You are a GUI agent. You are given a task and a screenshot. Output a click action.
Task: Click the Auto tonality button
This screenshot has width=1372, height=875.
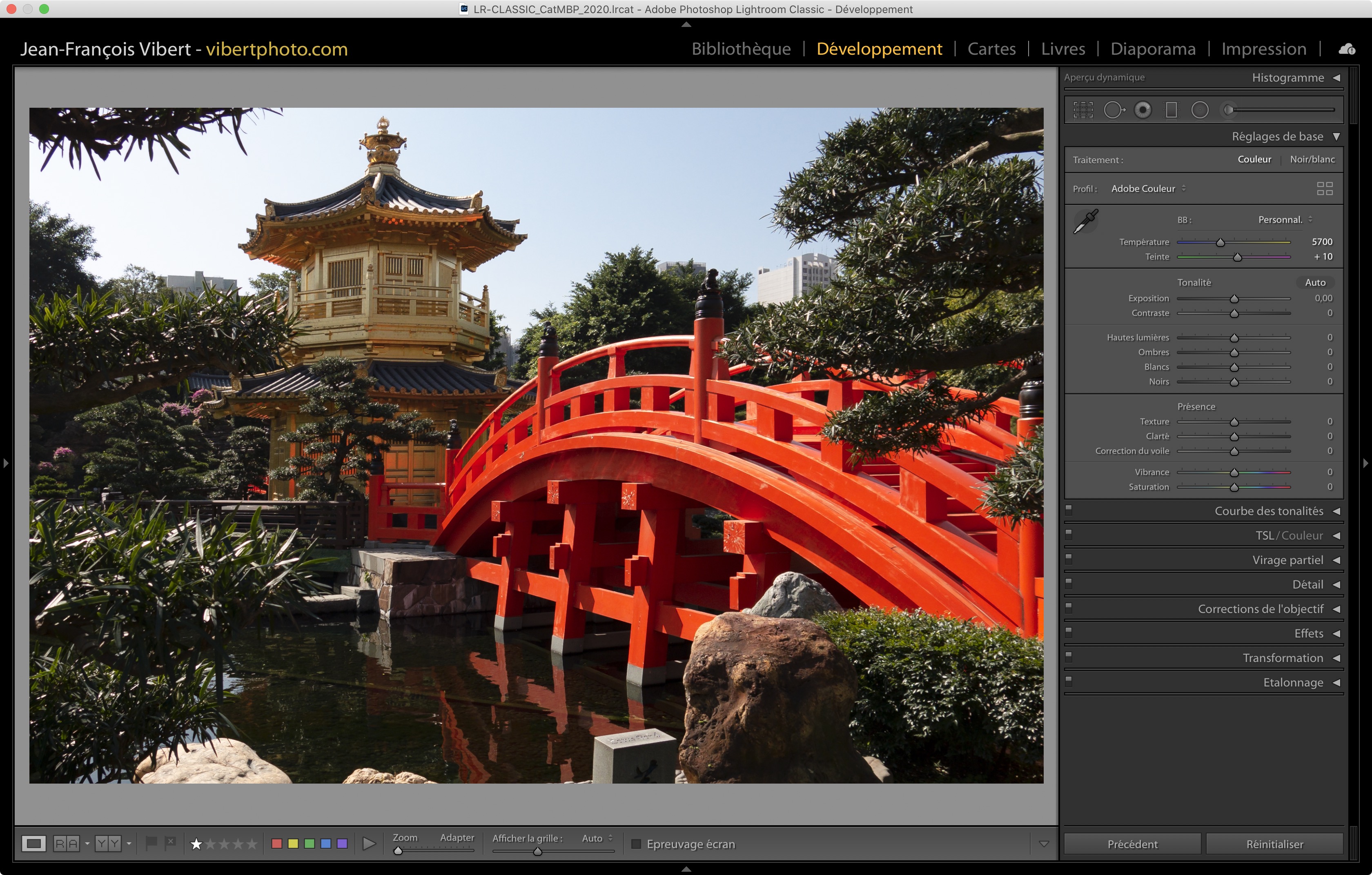pyautogui.click(x=1315, y=282)
